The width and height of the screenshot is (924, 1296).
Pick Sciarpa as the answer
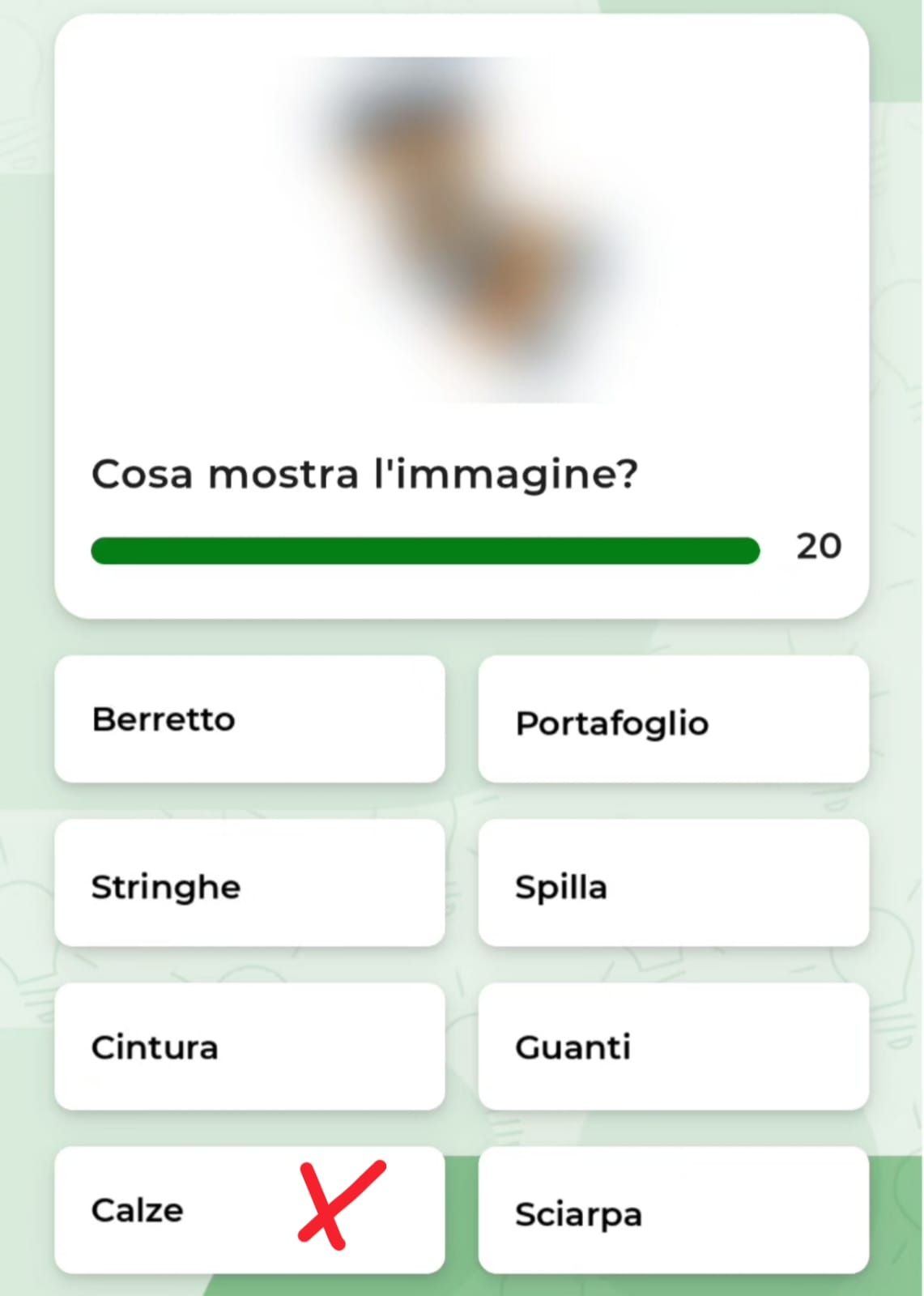tap(673, 1211)
